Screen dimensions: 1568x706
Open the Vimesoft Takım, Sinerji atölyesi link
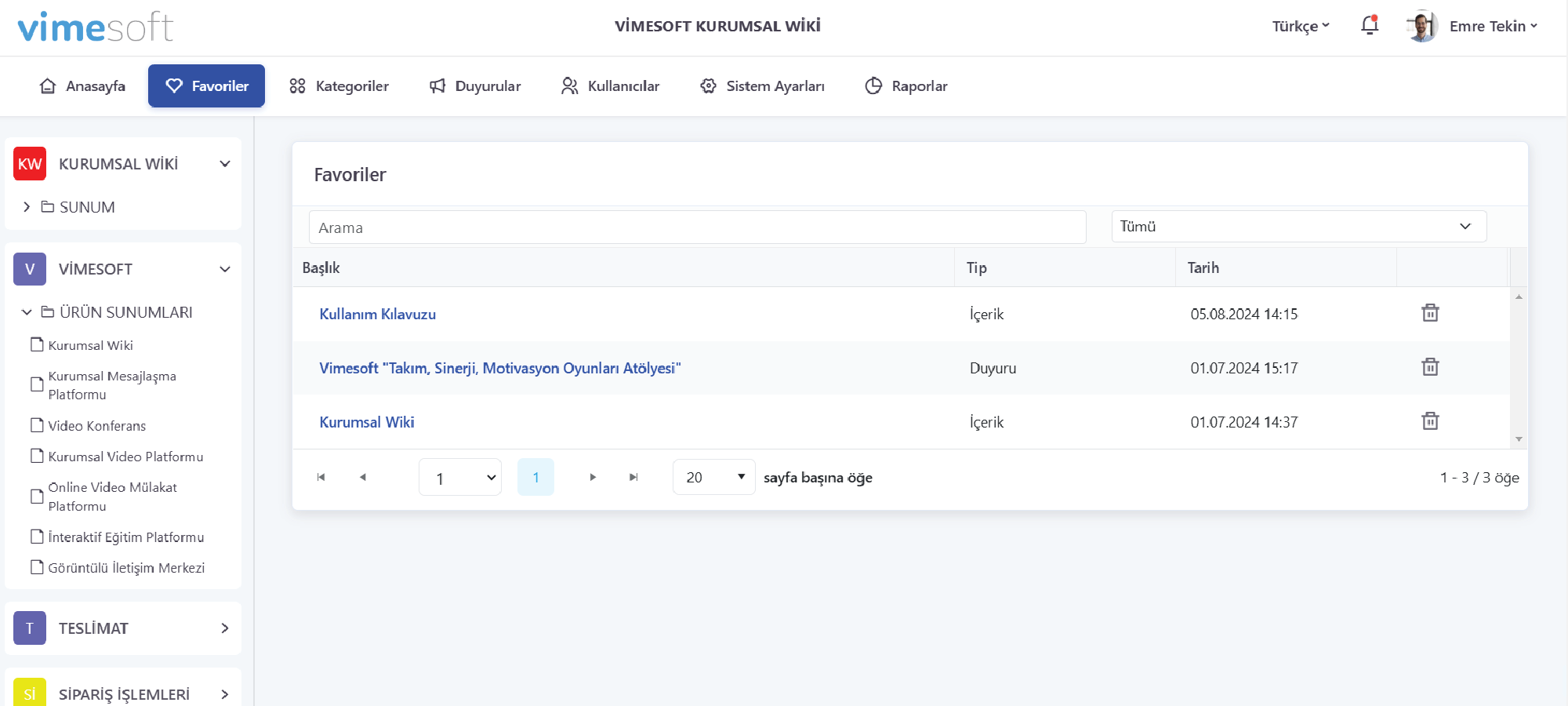tap(500, 368)
